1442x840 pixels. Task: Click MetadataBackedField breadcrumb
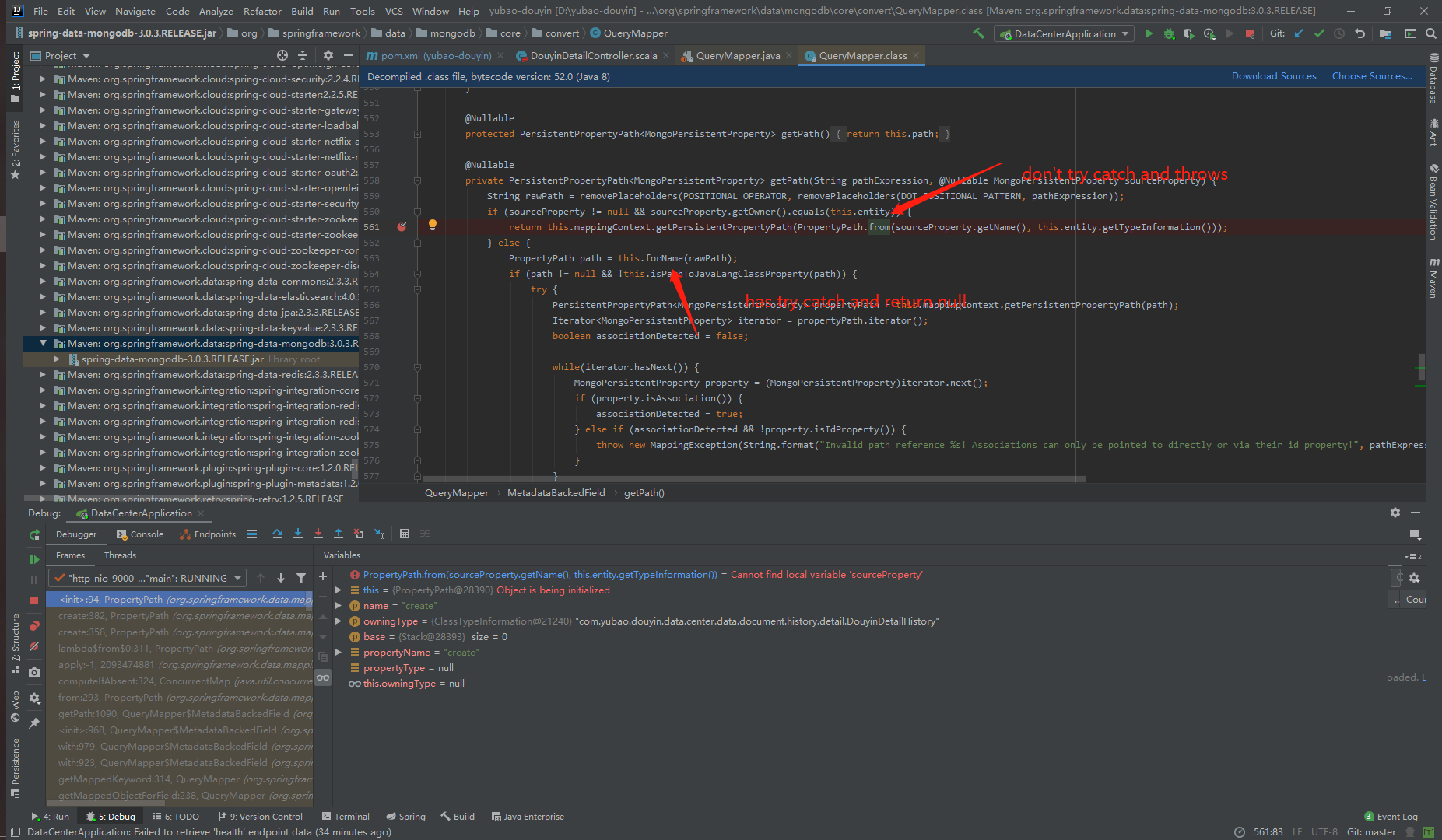(x=556, y=493)
